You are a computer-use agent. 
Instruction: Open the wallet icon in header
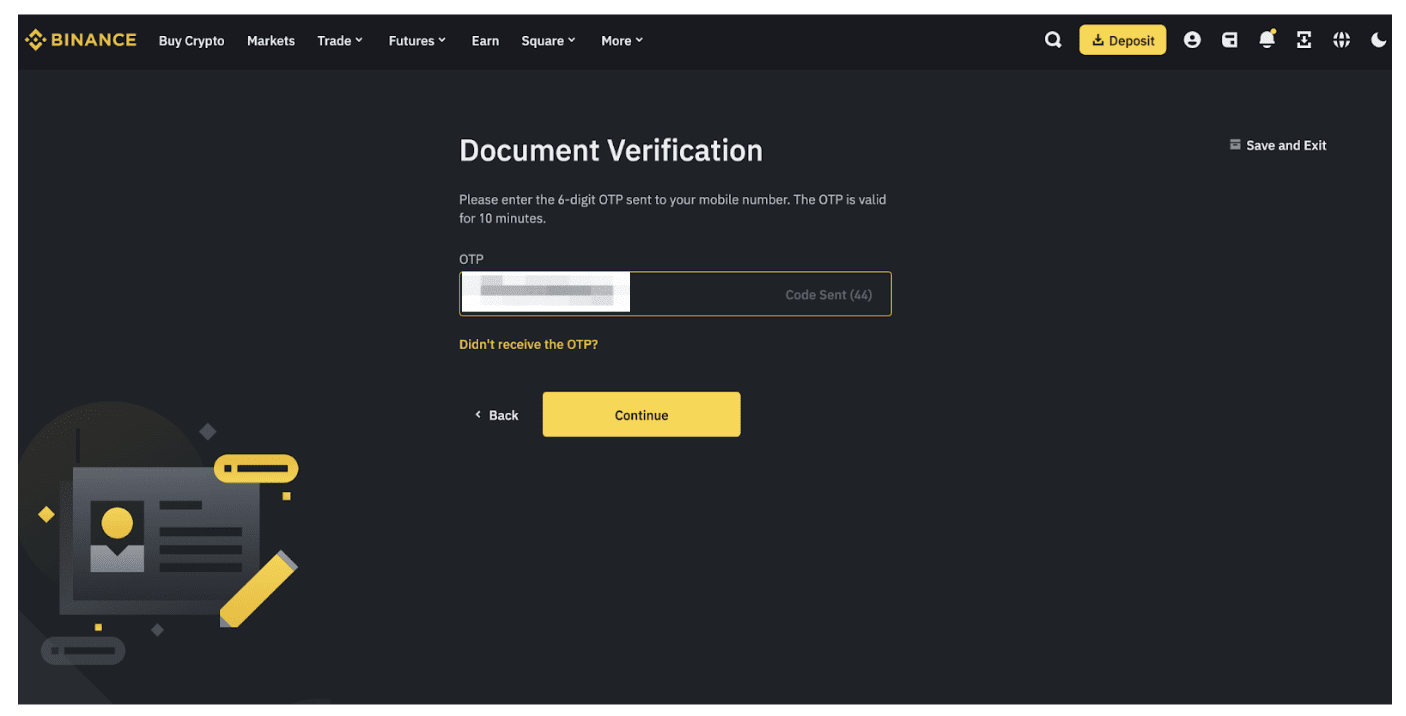(x=1230, y=40)
